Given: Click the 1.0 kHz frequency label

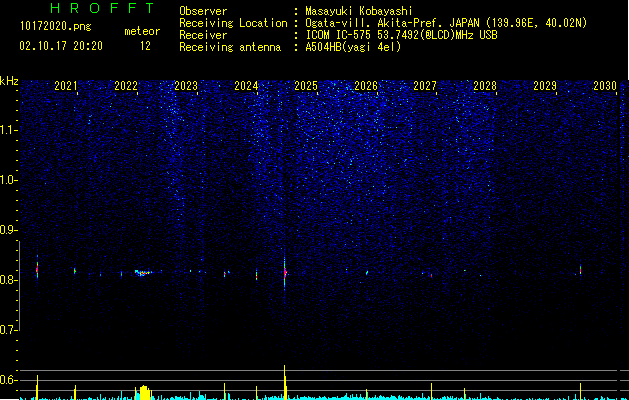Looking at the screenshot, I should [x=8, y=180].
